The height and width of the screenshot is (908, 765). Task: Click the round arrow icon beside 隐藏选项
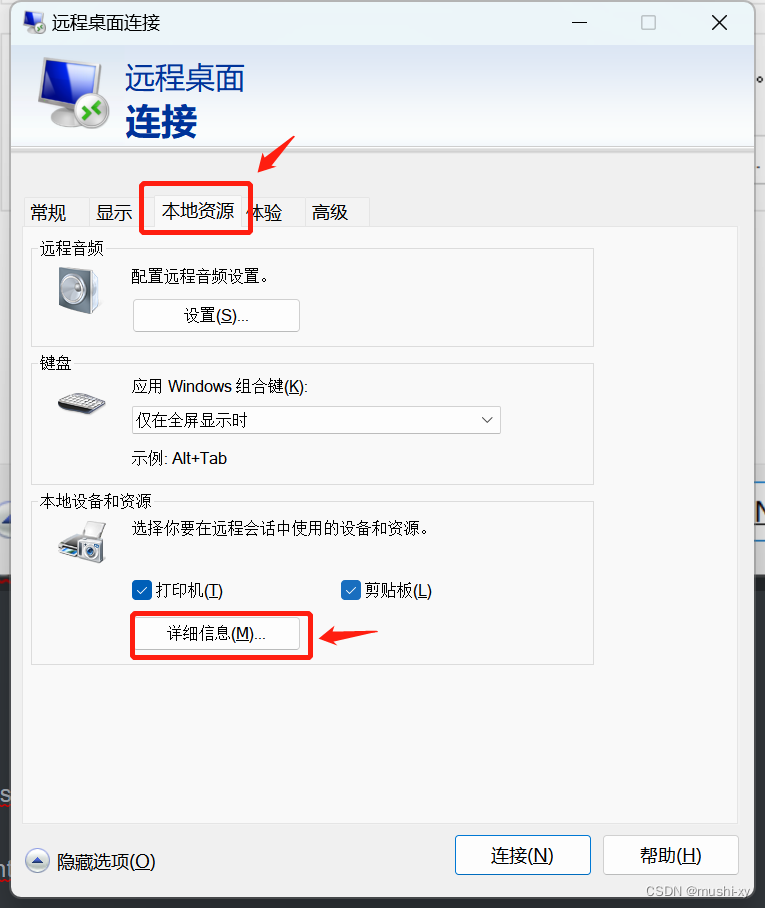point(38,861)
